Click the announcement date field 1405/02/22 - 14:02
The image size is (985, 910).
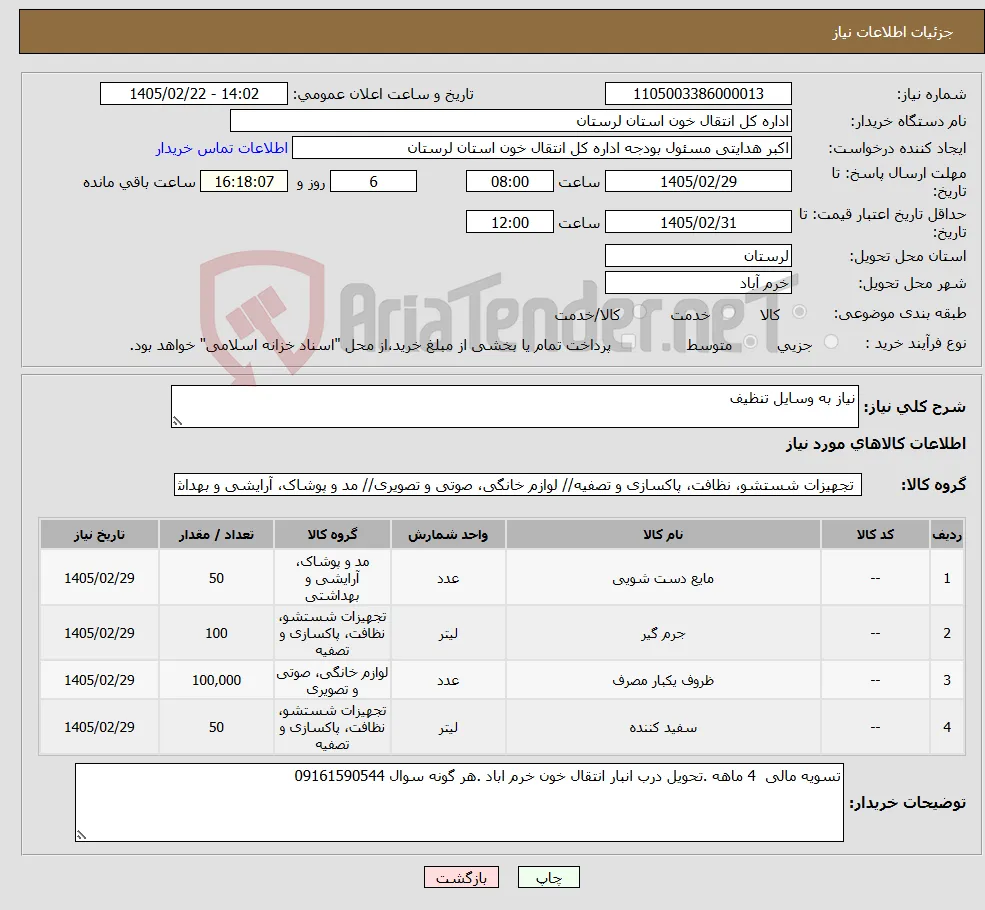pyautogui.click(x=193, y=94)
